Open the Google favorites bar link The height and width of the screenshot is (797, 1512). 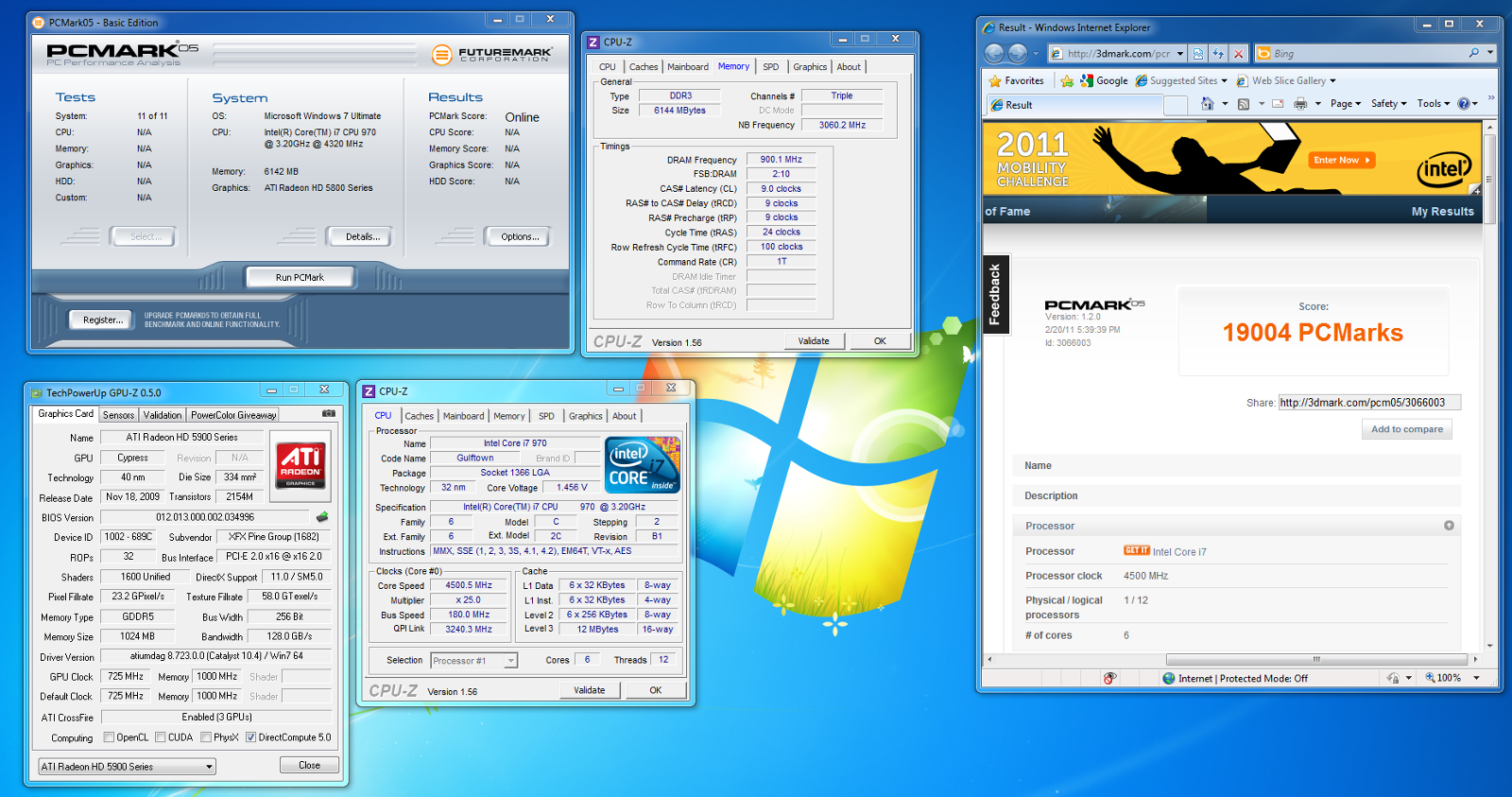point(1104,81)
